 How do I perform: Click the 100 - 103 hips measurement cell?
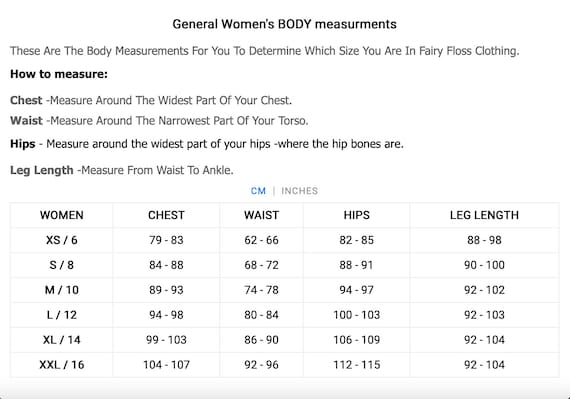(x=357, y=315)
